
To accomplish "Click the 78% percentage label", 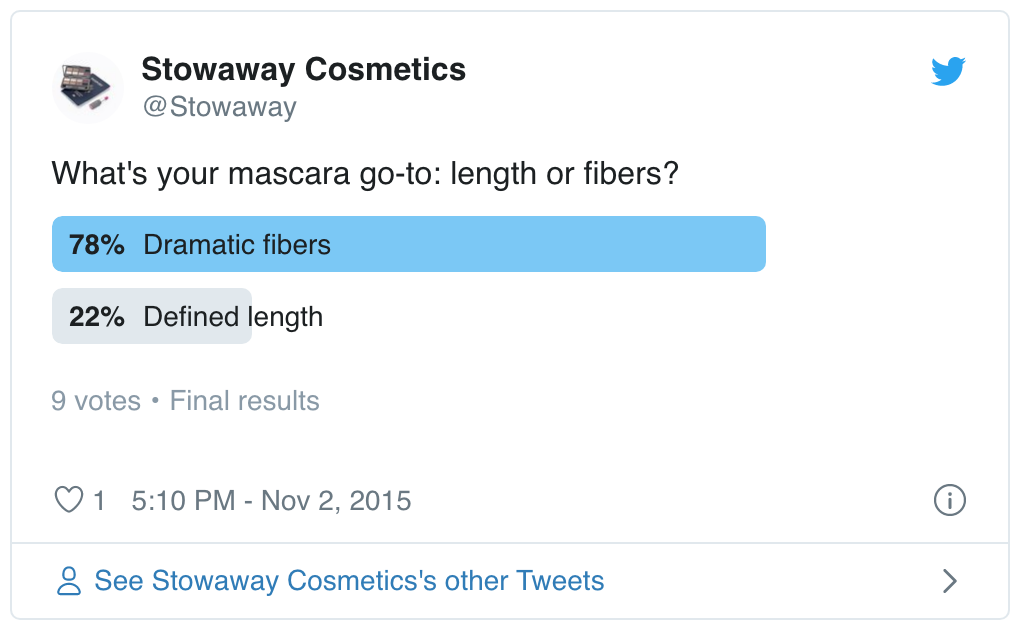I will [96, 244].
